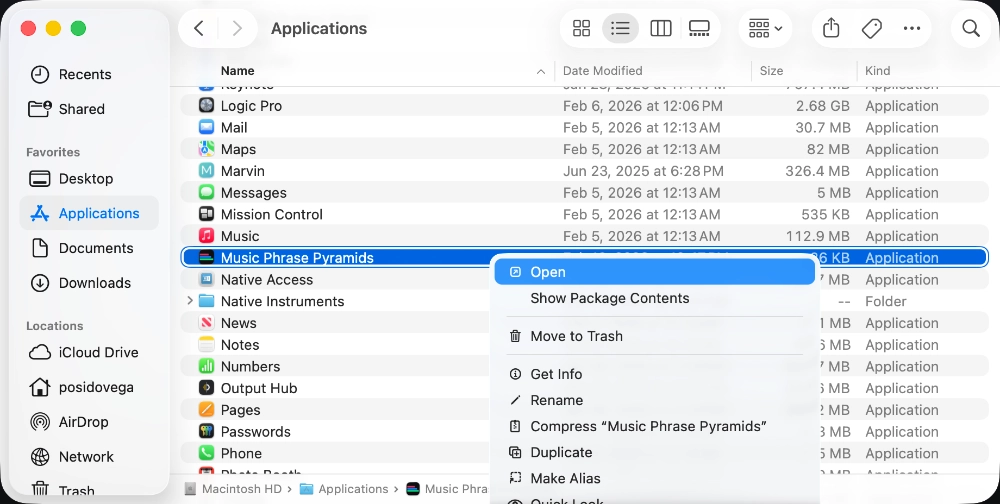The width and height of the screenshot is (1000, 504).
Task: Choose Get Info from context menu
Action: point(654,374)
